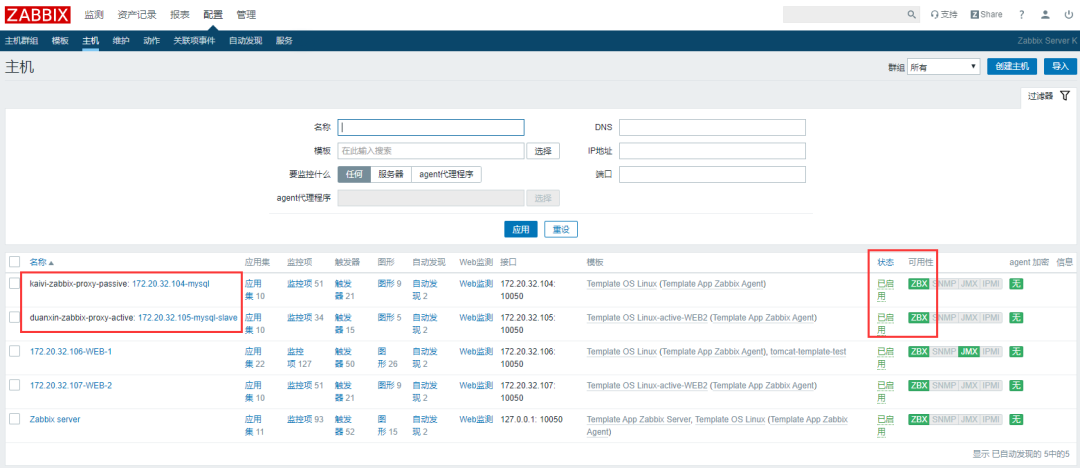
Task: Click the 导入 button
Action: click(x=1060, y=66)
